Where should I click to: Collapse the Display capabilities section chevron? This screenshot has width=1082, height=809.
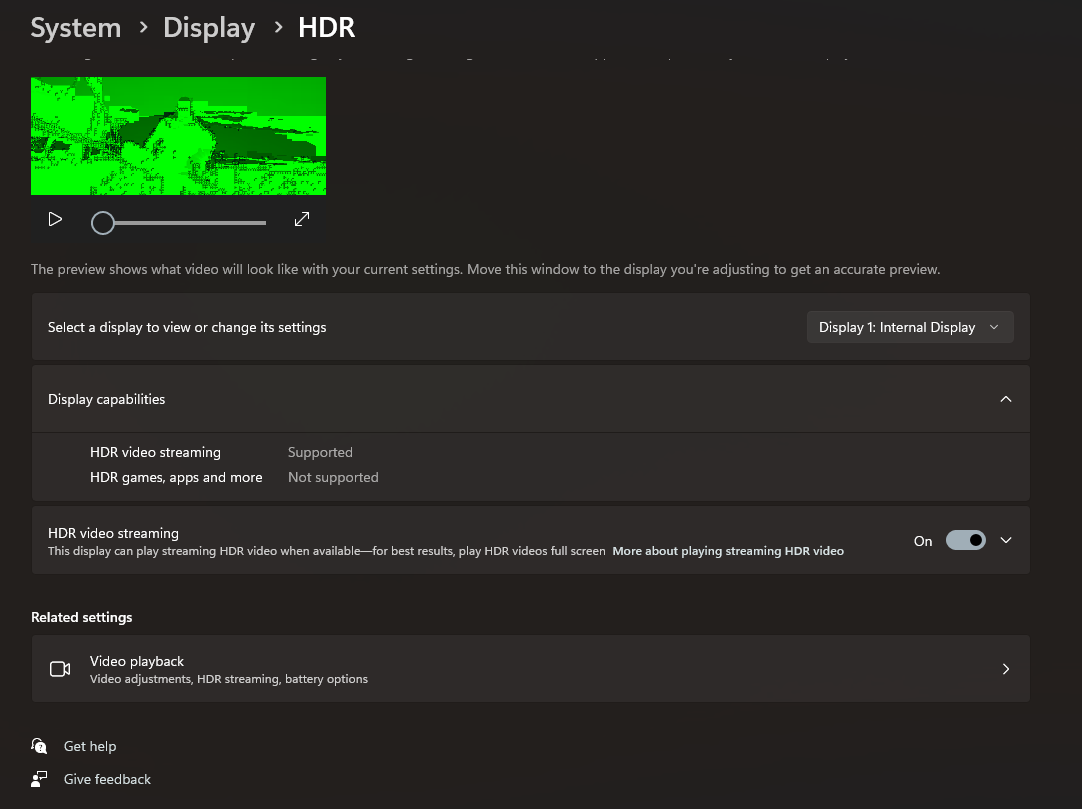tap(1006, 399)
